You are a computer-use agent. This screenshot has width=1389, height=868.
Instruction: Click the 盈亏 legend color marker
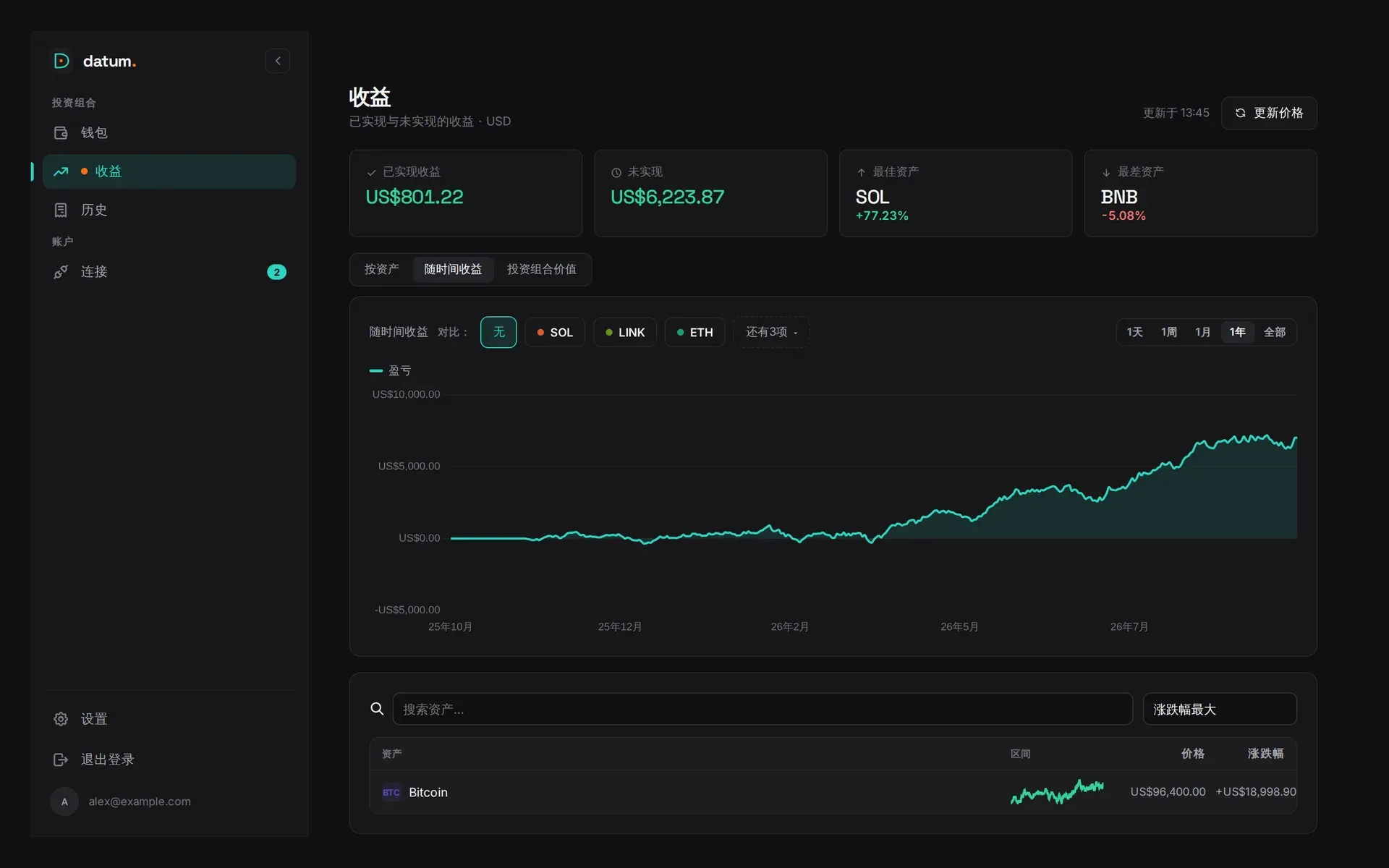click(x=376, y=370)
